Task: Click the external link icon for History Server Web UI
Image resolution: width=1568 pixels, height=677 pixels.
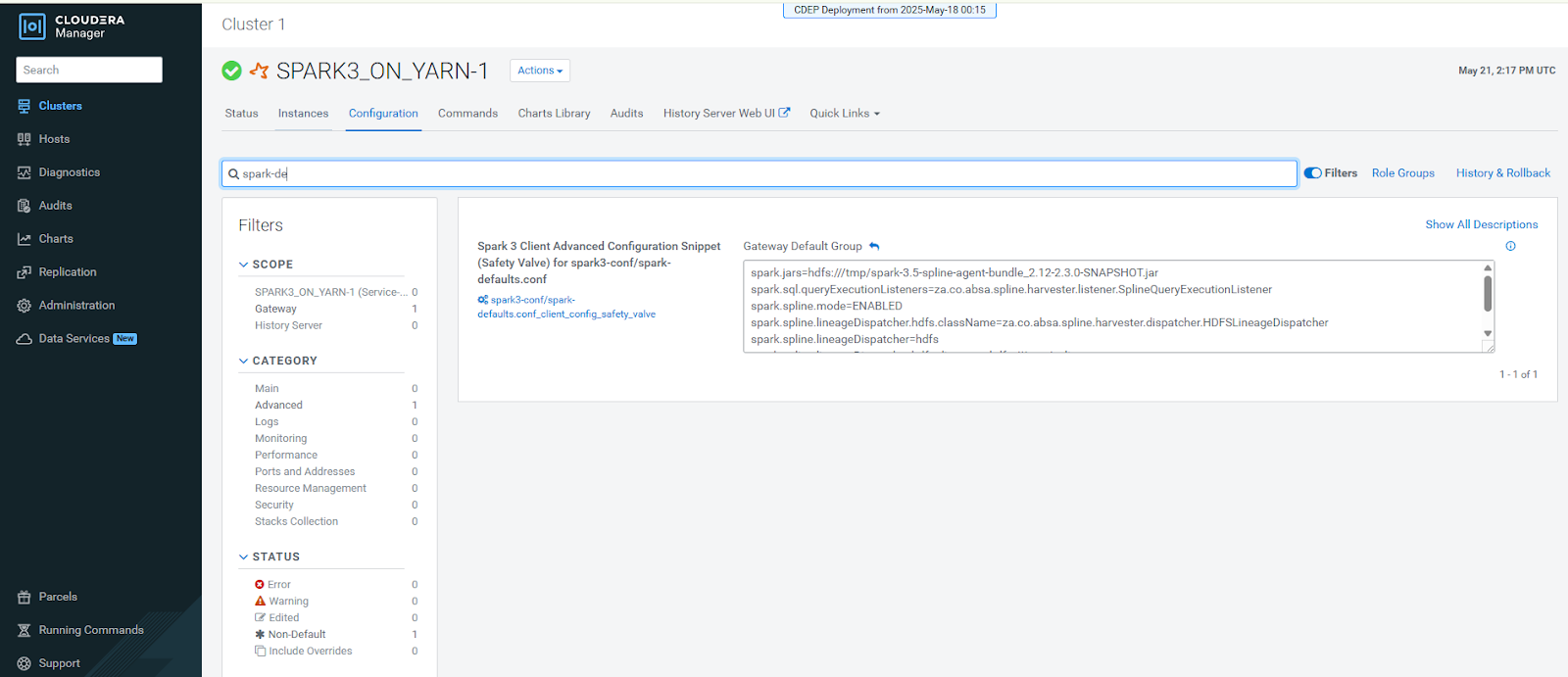Action: pyautogui.click(x=784, y=113)
